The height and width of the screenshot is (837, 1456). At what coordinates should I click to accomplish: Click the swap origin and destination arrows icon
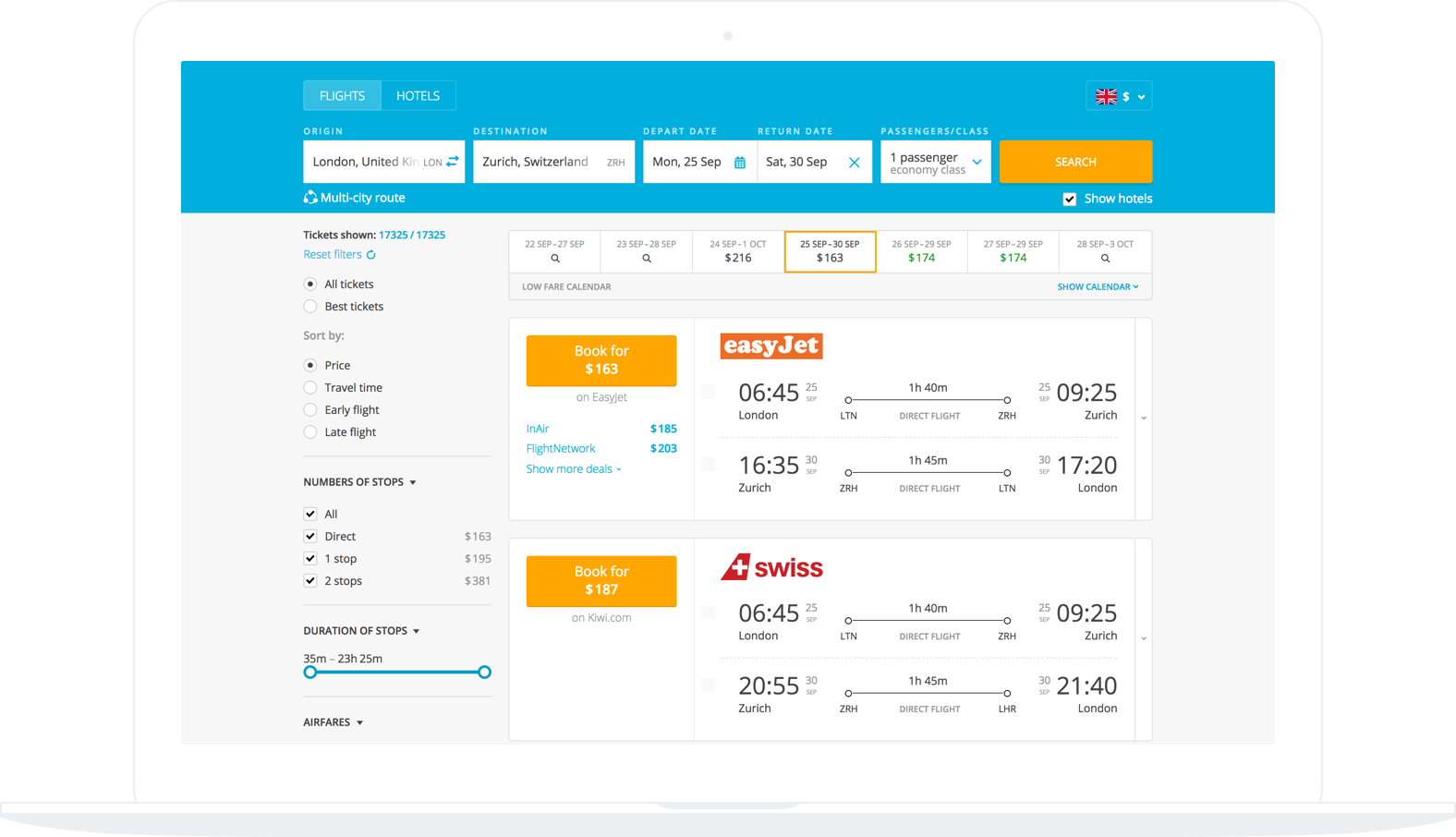(453, 162)
